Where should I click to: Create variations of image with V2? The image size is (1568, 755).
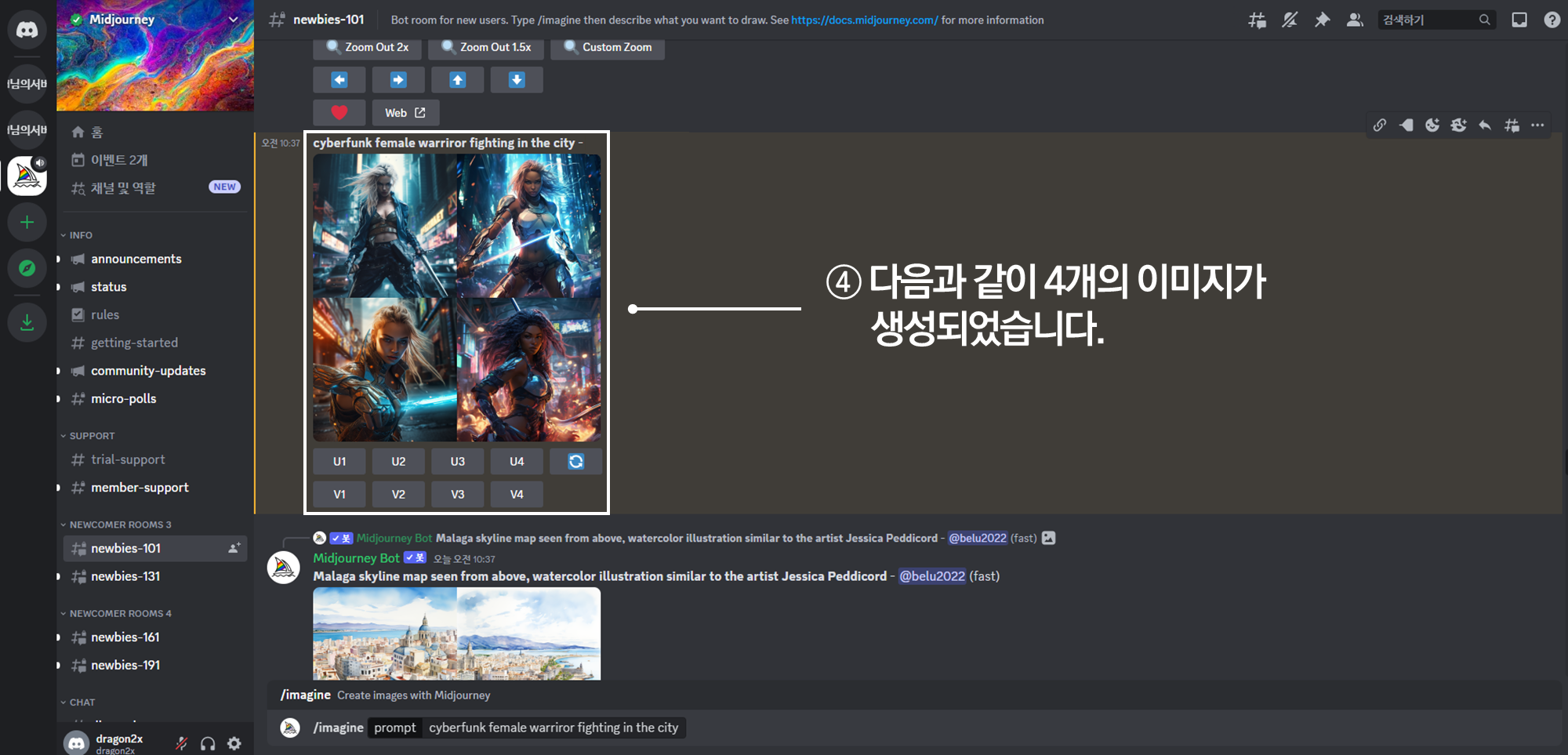point(398,495)
